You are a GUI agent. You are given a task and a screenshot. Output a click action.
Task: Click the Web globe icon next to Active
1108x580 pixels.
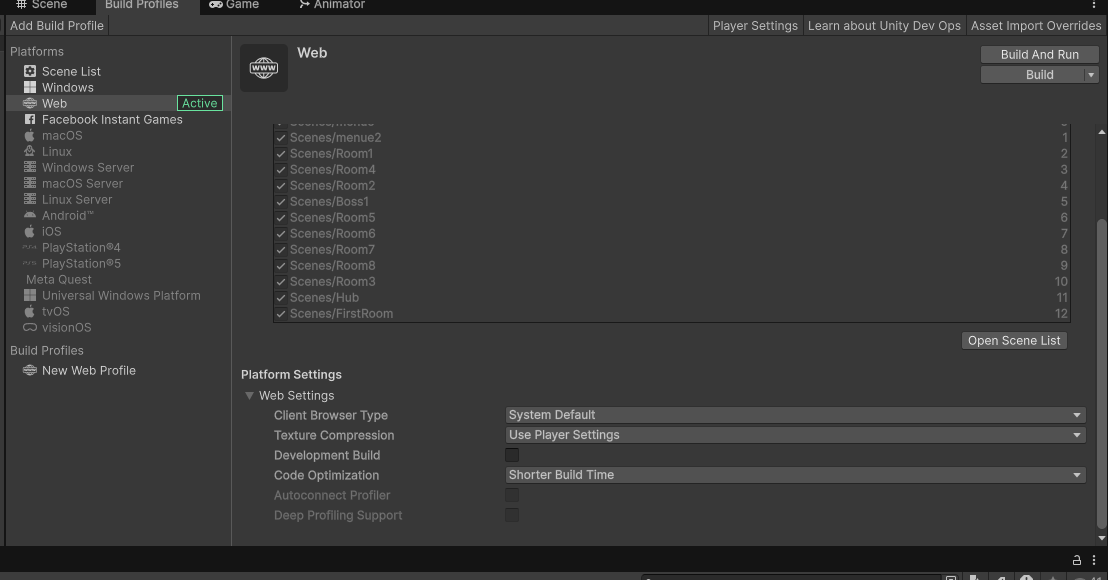coord(30,103)
